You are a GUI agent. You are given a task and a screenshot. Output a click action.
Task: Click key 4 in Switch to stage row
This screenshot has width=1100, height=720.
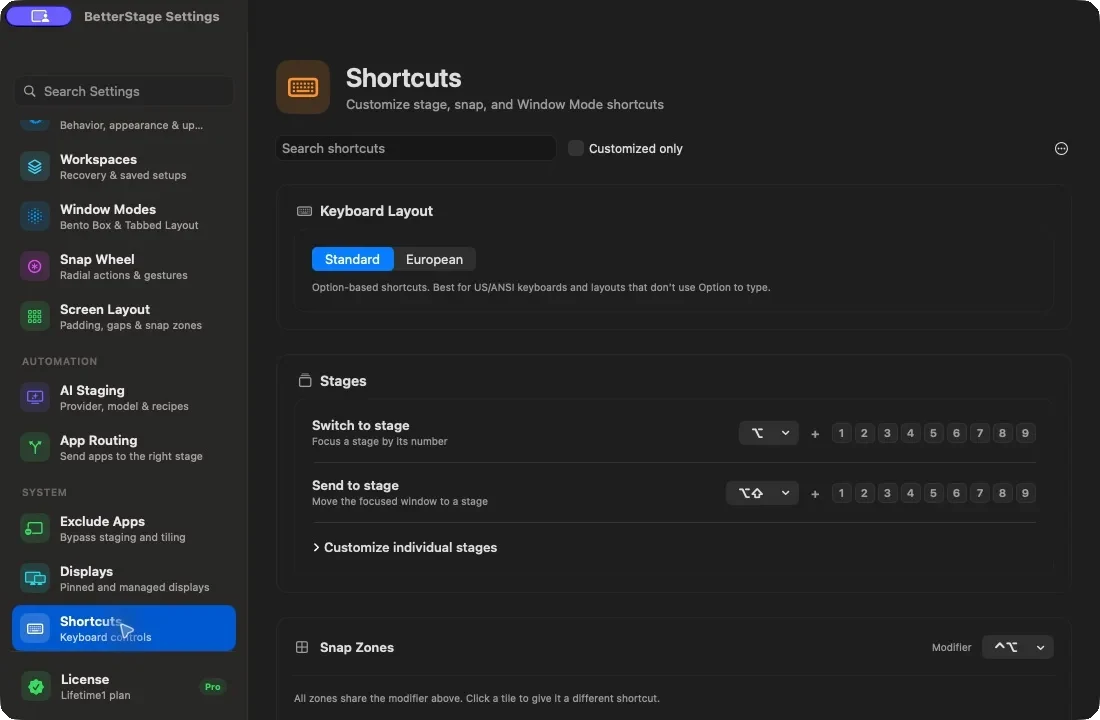pyautogui.click(x=910, y=433)
